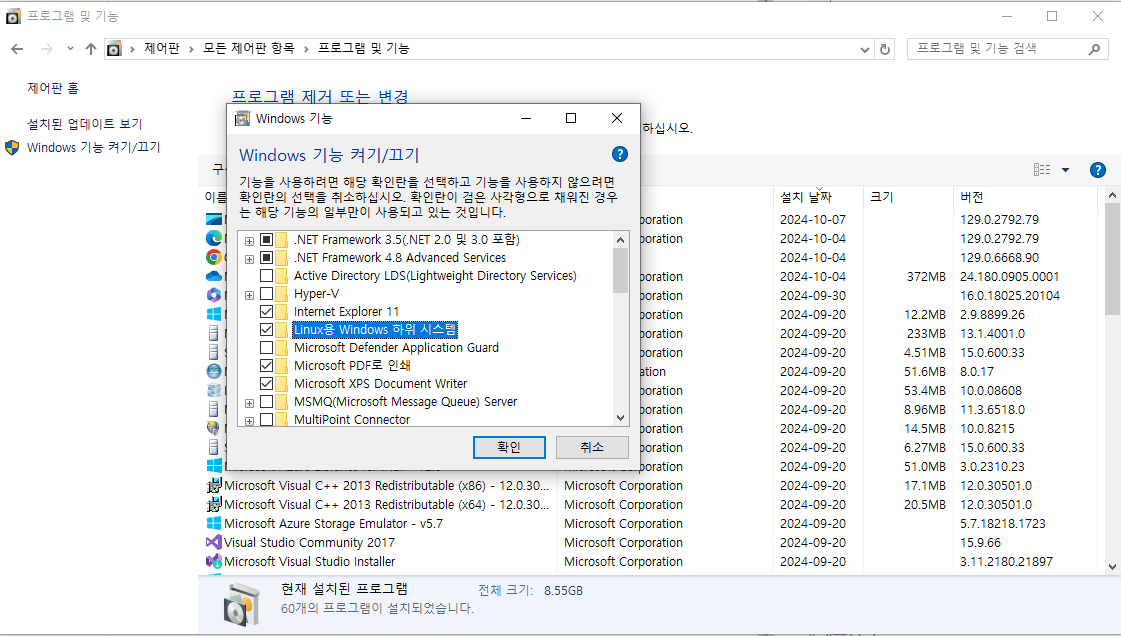This screenshot has height=636, width=1121.
Task: Open Windows Features help icon
Action: (620, 154)
